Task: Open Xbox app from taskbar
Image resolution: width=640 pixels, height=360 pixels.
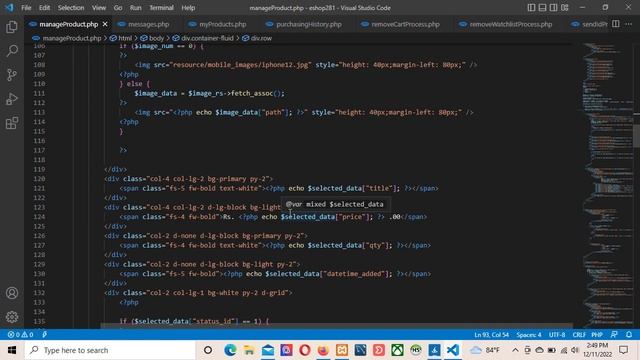Action: (x=397, y=350)
